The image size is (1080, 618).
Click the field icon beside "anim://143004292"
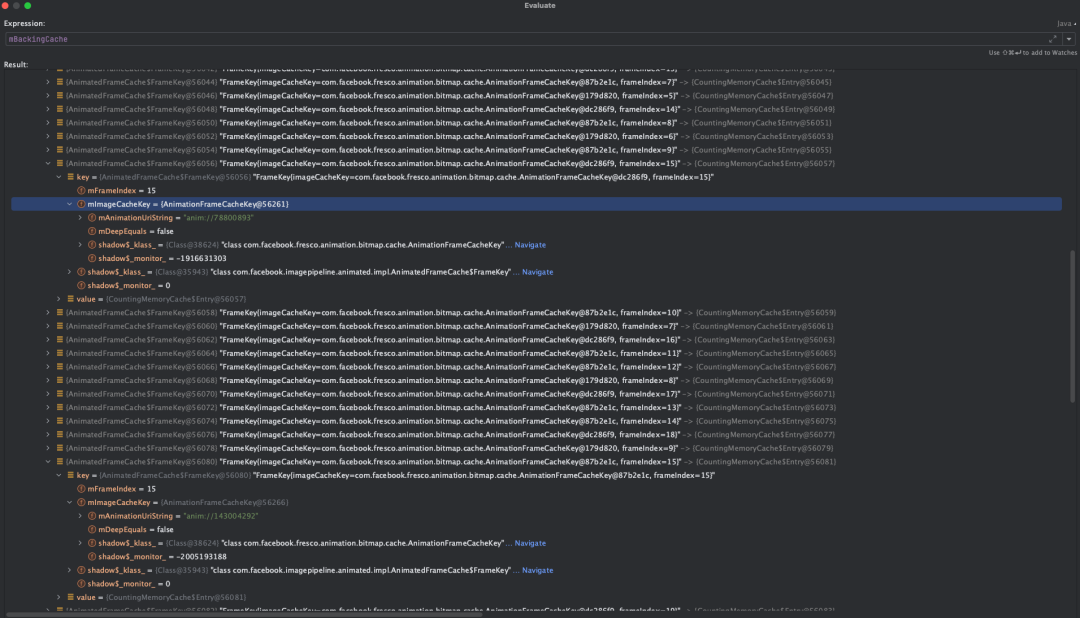[92, 516]
